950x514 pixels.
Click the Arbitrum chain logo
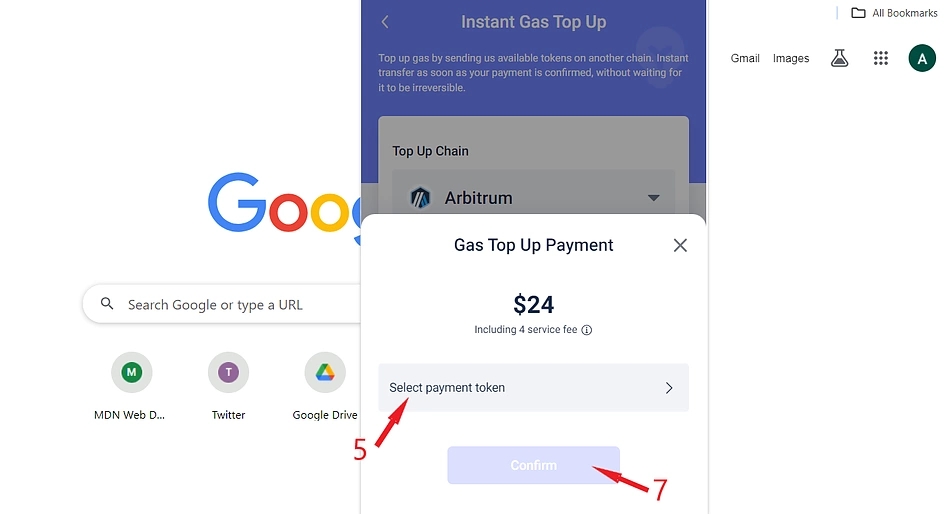[x=420, y=198]
